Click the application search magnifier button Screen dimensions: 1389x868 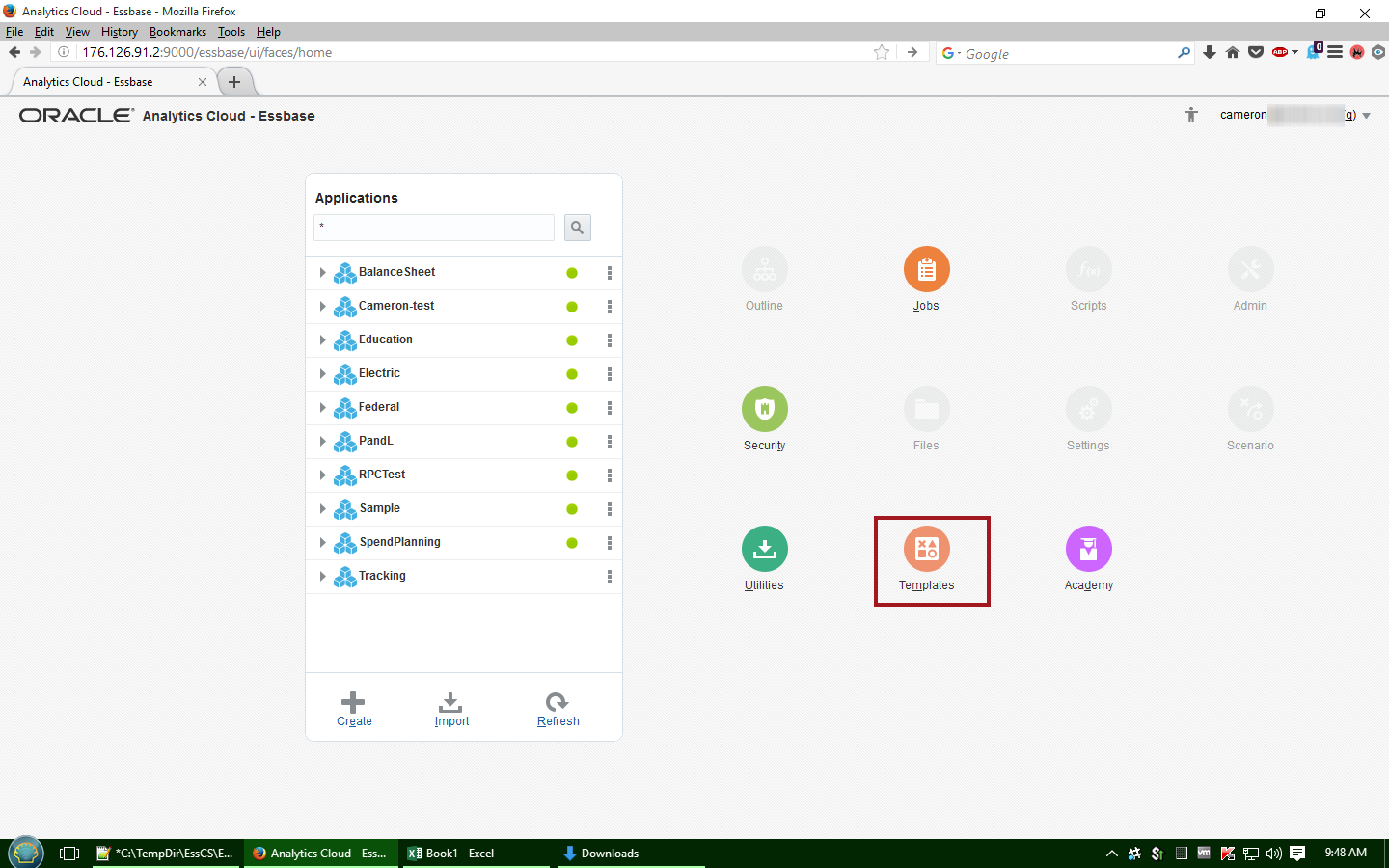point(577,228)
